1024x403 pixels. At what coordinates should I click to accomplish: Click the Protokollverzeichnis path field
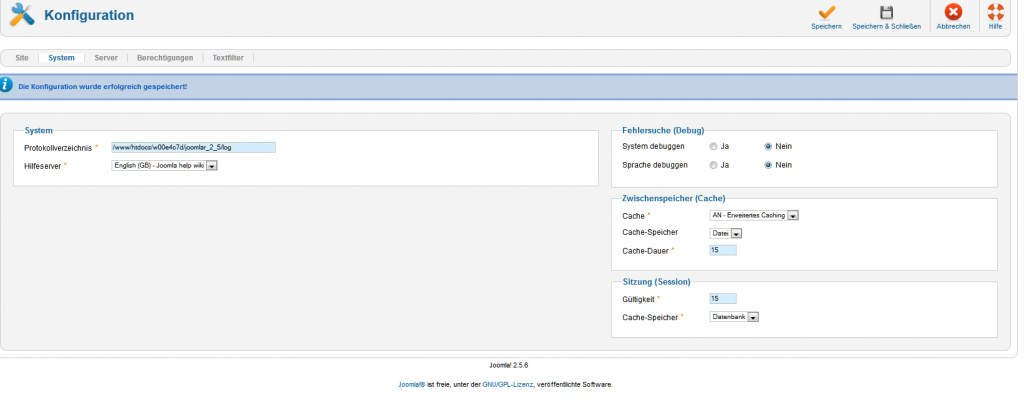coord(192,147)
